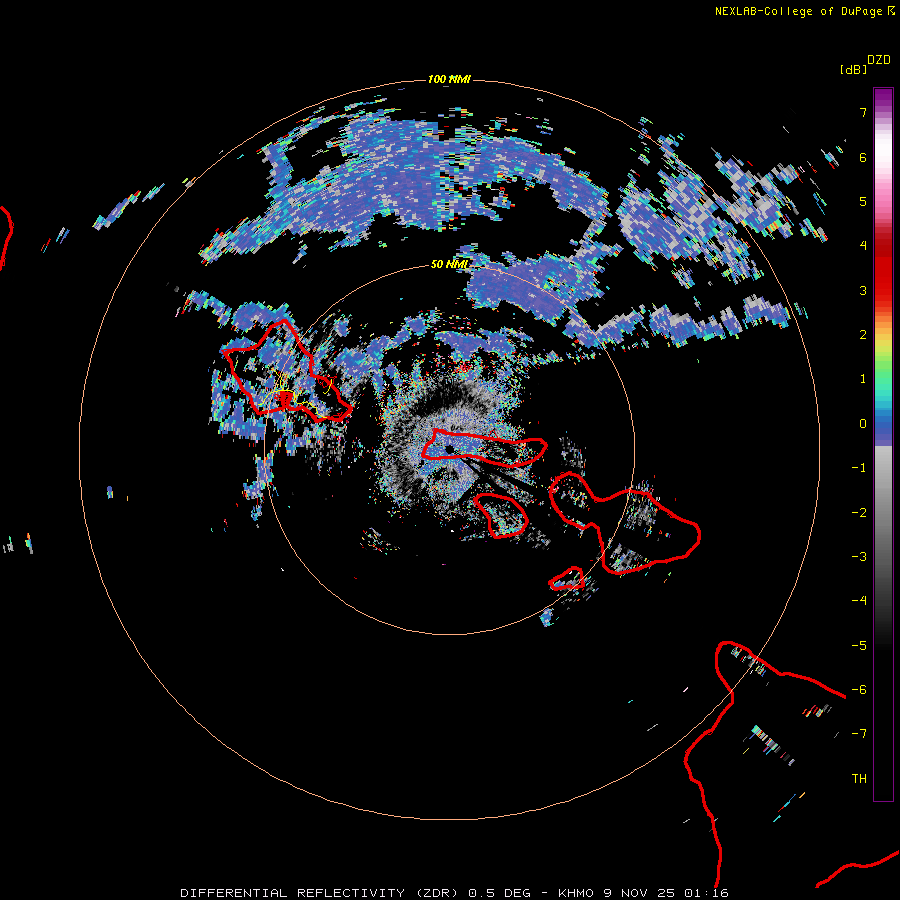
Task: Select scale value "3" on color legend
Action: coord(863,290)
